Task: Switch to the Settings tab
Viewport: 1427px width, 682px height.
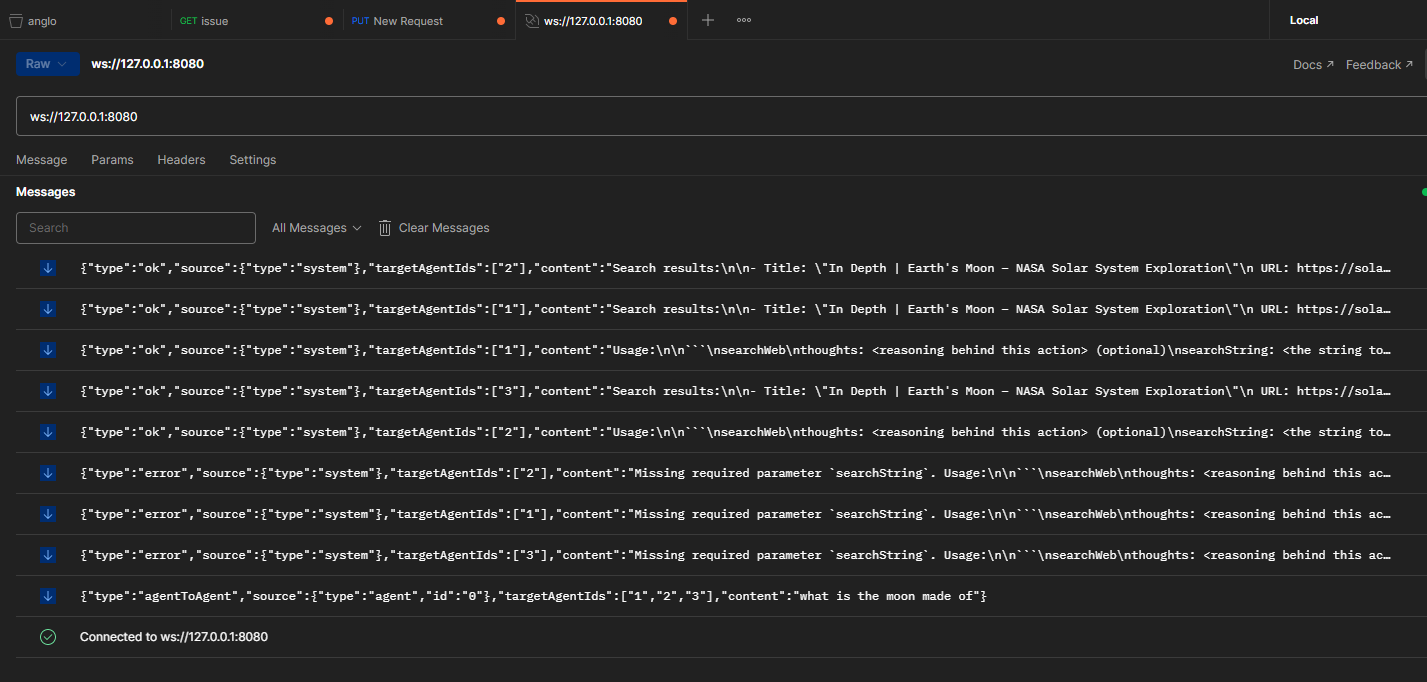Action: click(x=253, y=160)
